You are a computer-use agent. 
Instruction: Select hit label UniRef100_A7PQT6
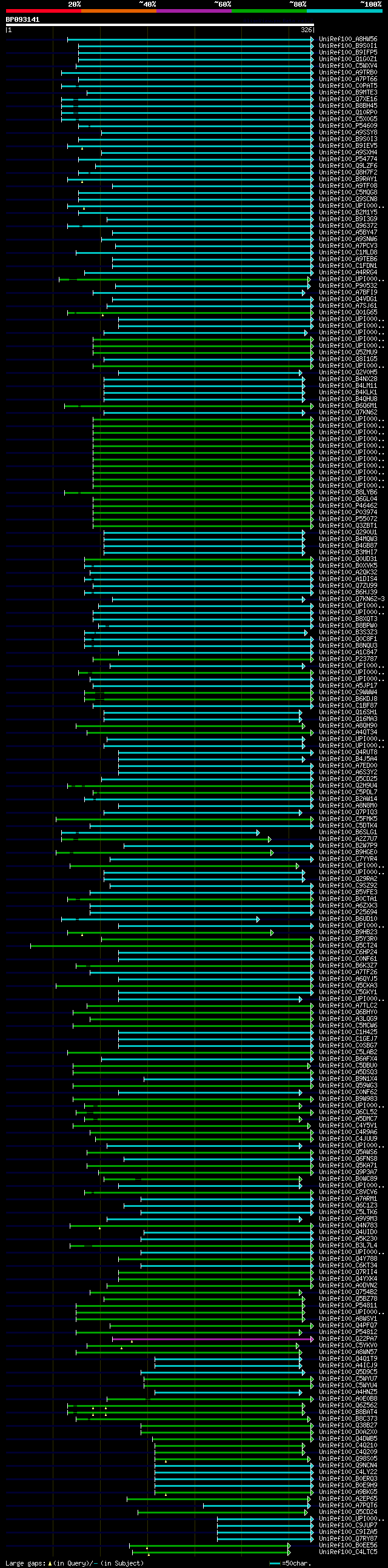tap(348, 1506)
